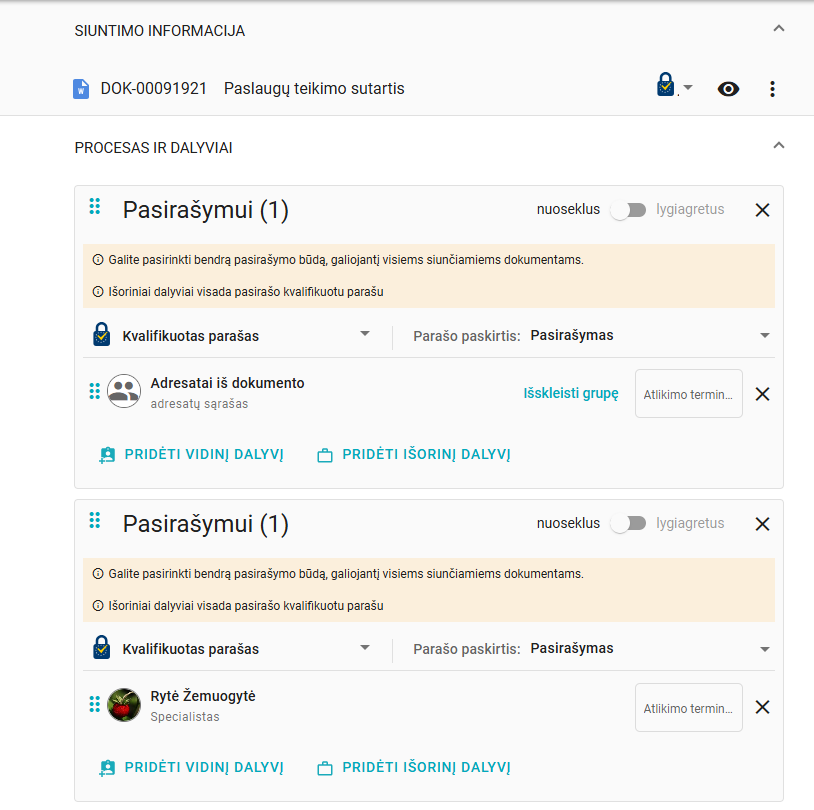Click Pridėti išorinį dalyvį in the second step
Image resolution: width=814 pixels, height=810 pixels.
tap(413, 768)
